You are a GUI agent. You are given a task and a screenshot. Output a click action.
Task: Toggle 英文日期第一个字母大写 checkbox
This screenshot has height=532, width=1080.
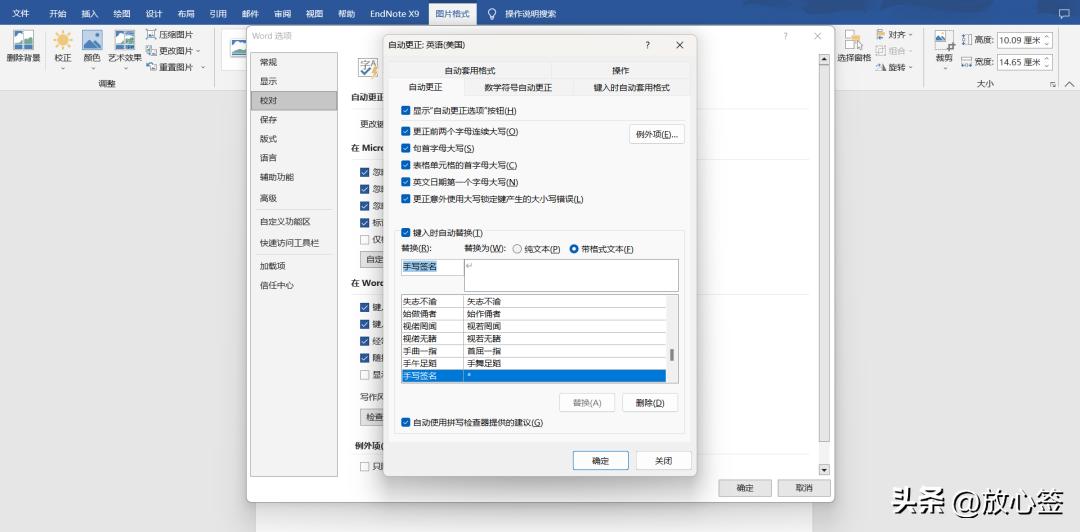point(406,182)
